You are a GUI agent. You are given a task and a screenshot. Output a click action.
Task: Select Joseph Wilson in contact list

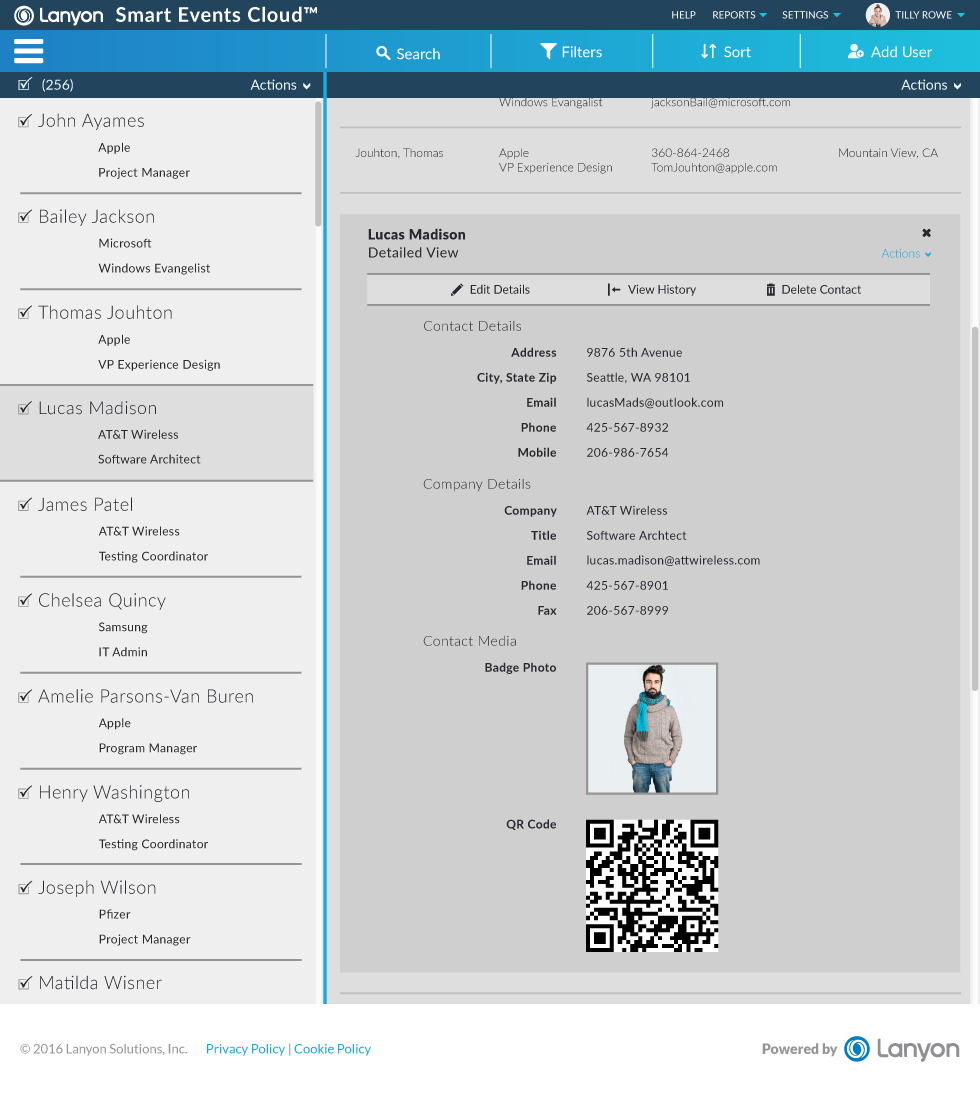tap(97, 887)
